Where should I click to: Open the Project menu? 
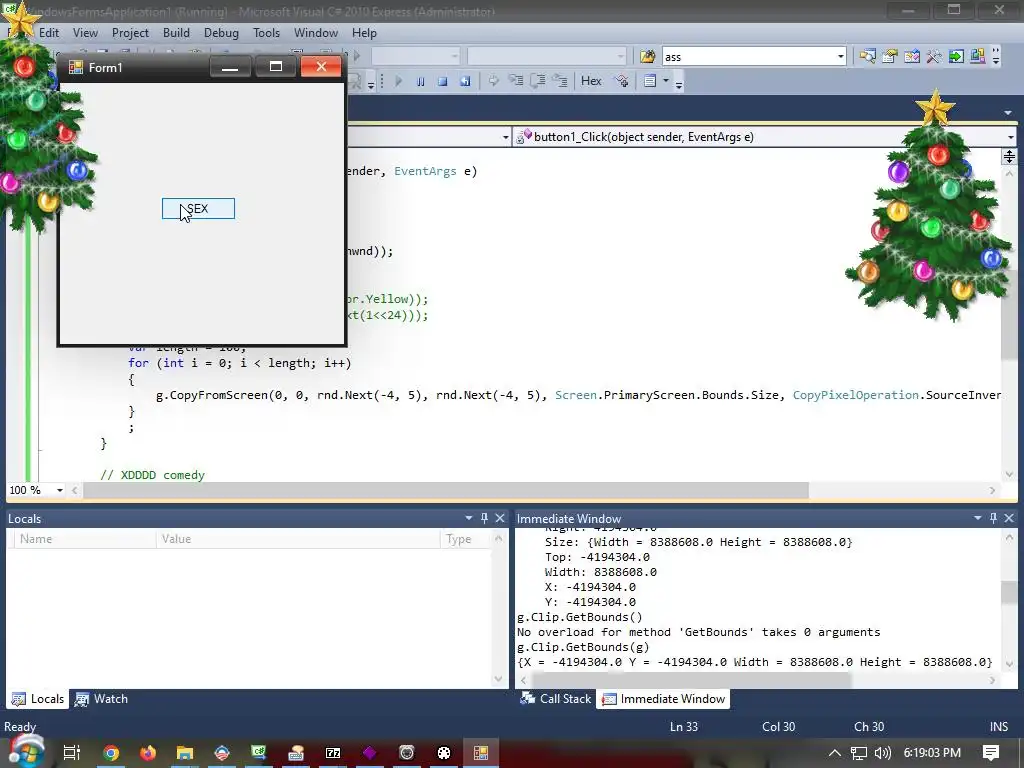coord(130,33)
